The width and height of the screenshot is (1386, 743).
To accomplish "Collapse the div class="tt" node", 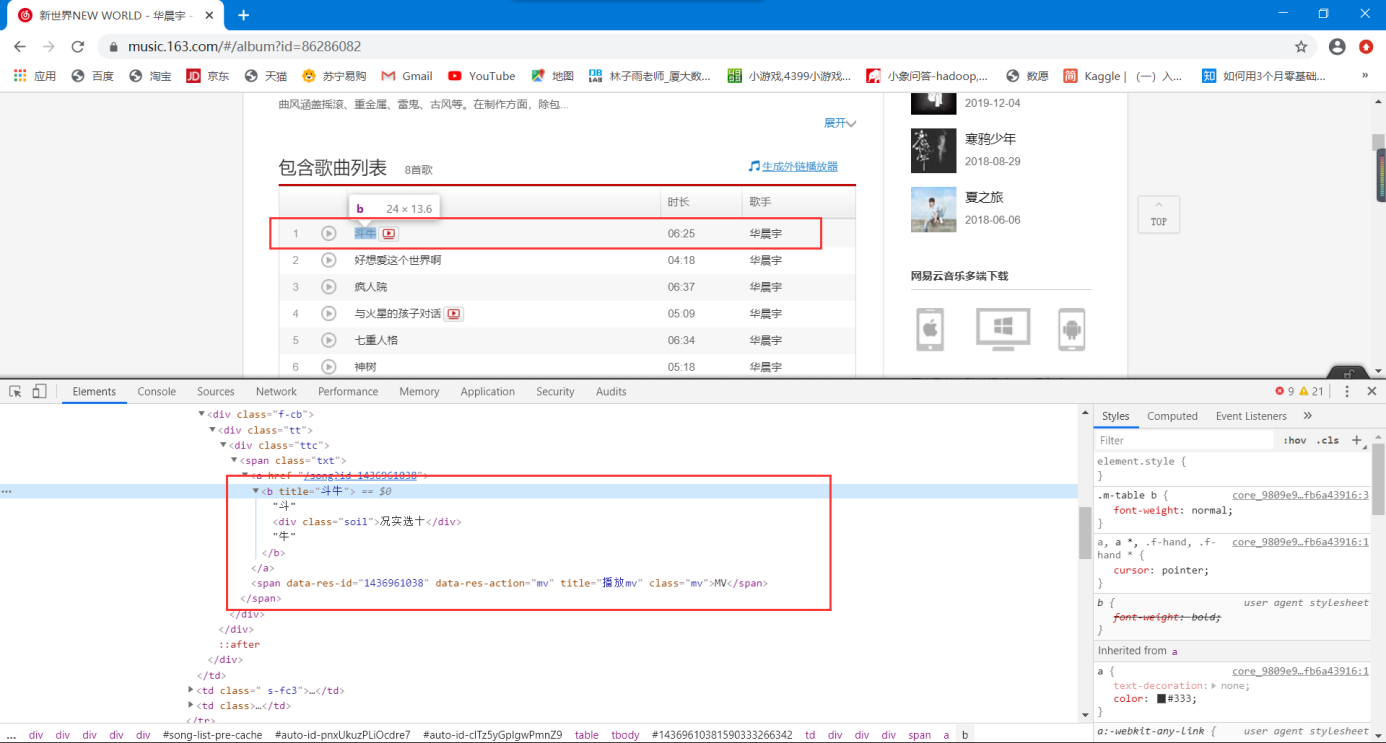I will (212, 430).
